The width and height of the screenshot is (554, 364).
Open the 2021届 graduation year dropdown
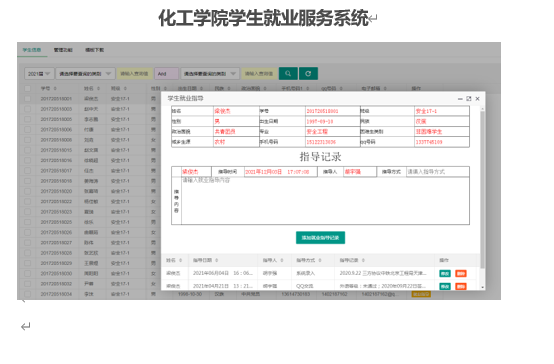click(x=39, y=74)
